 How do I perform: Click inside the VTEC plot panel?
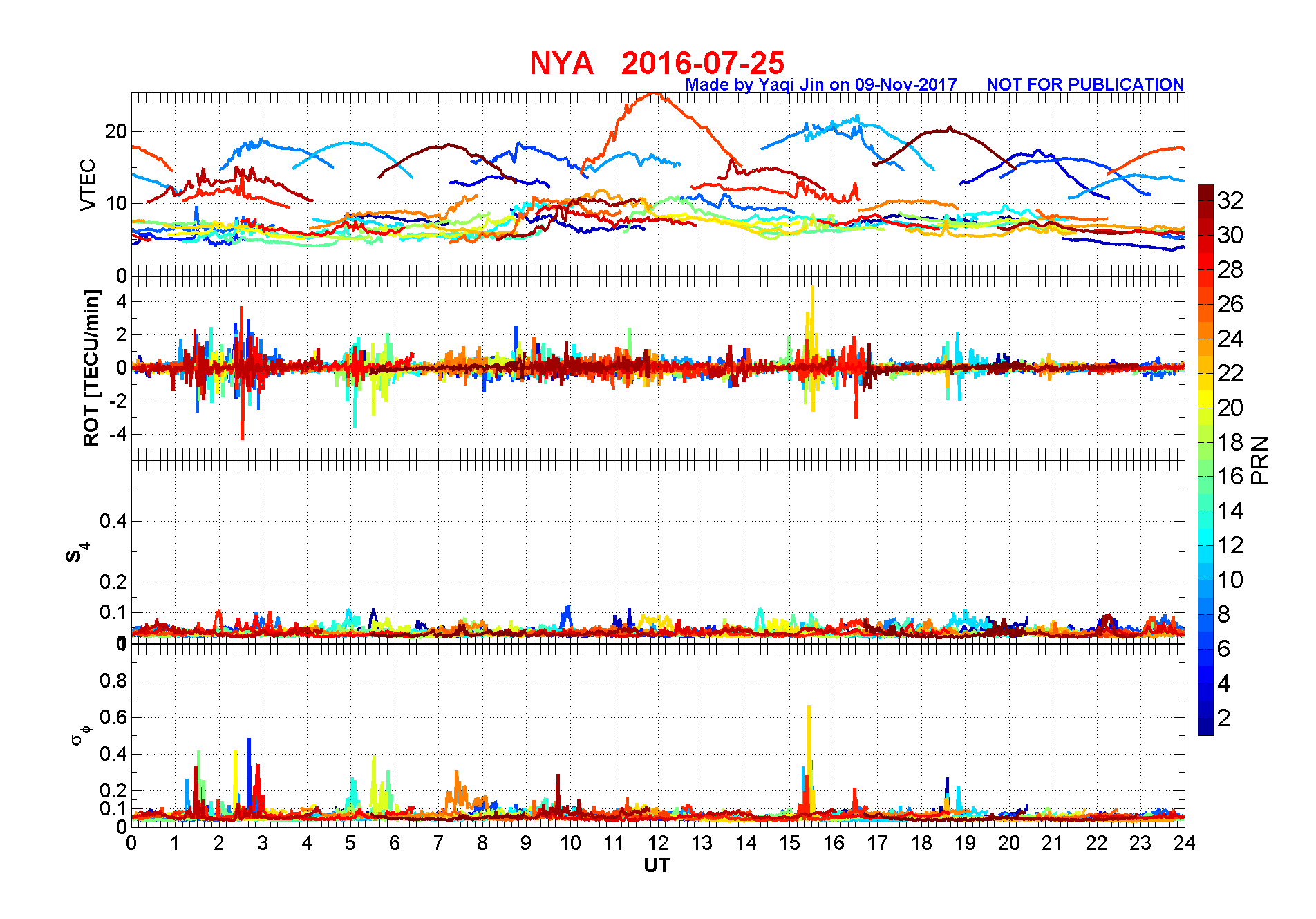[x=658, y=184]
